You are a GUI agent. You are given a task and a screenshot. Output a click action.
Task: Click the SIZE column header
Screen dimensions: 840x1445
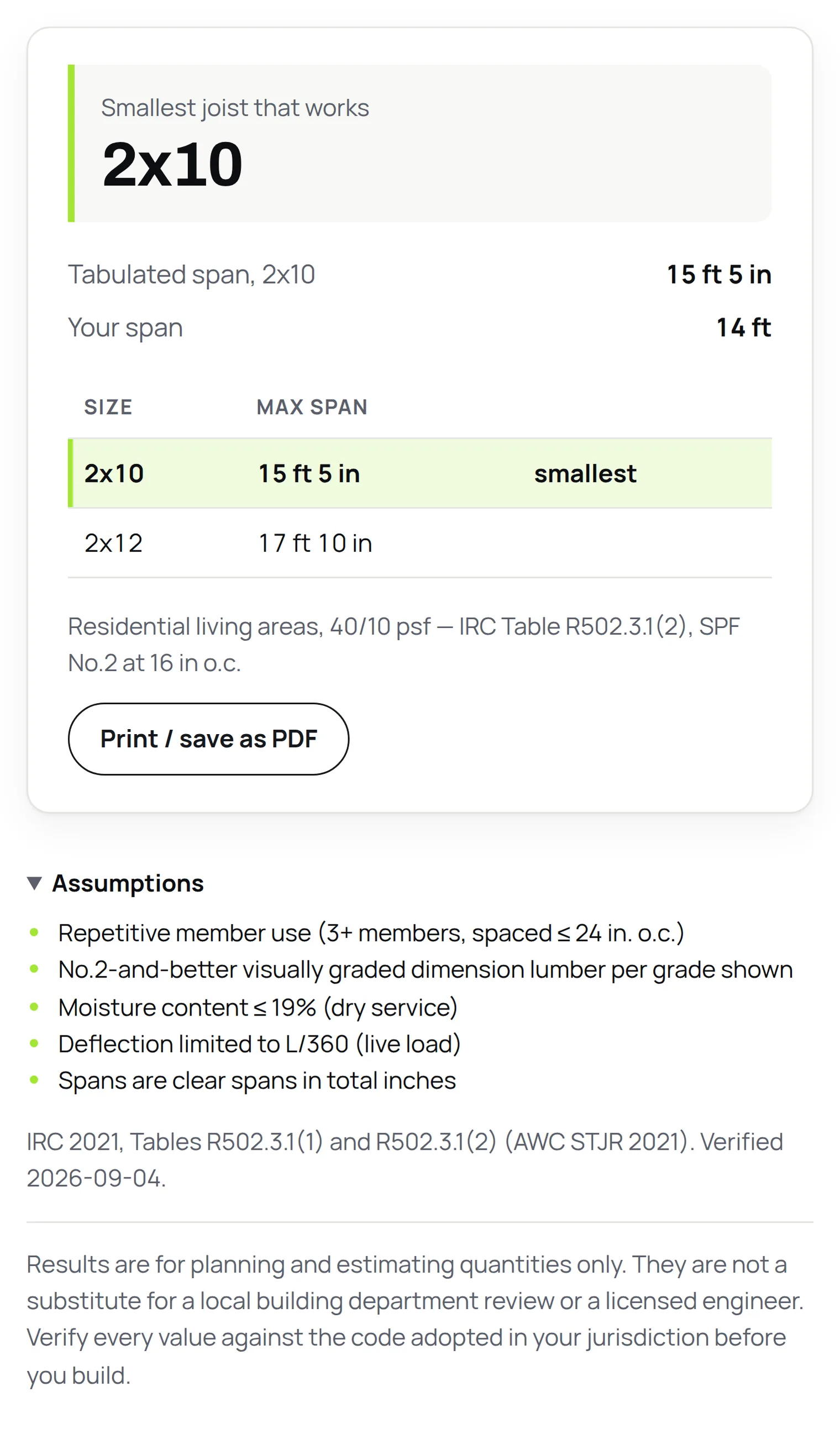[108, 406]
